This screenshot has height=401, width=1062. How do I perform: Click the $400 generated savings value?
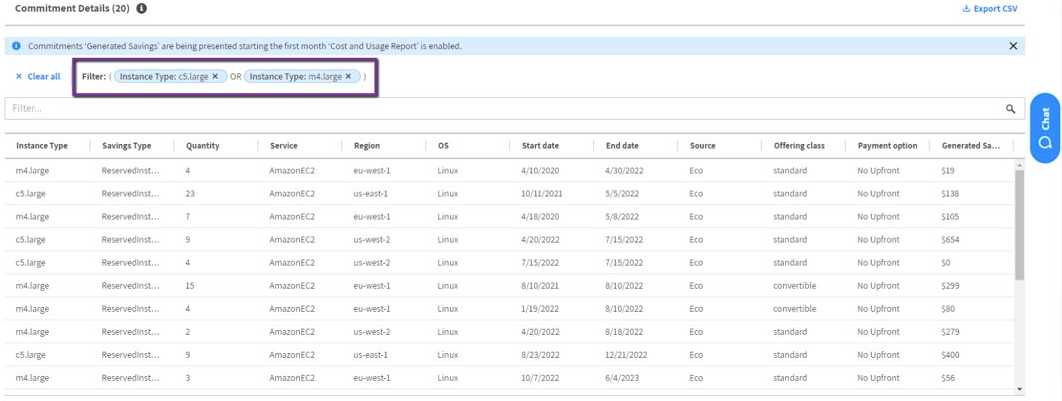950,355
